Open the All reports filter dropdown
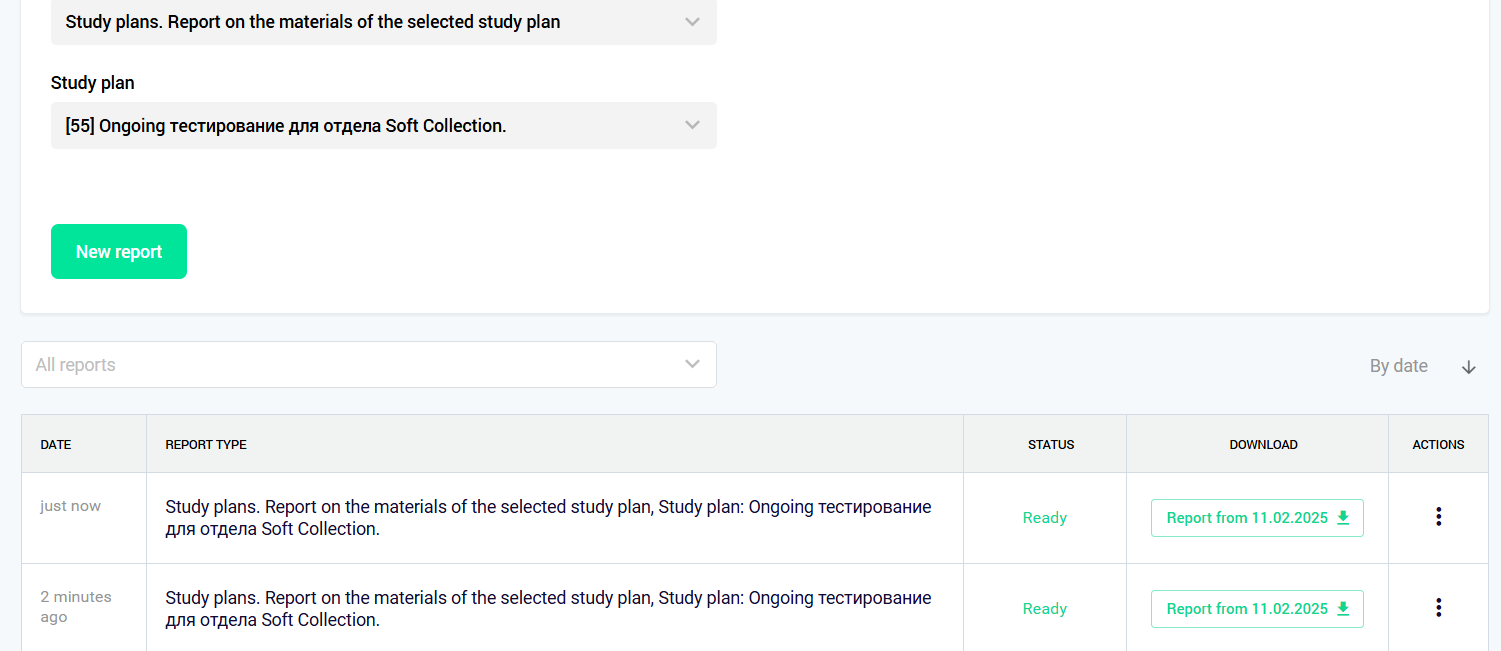 tap(368, 365)
